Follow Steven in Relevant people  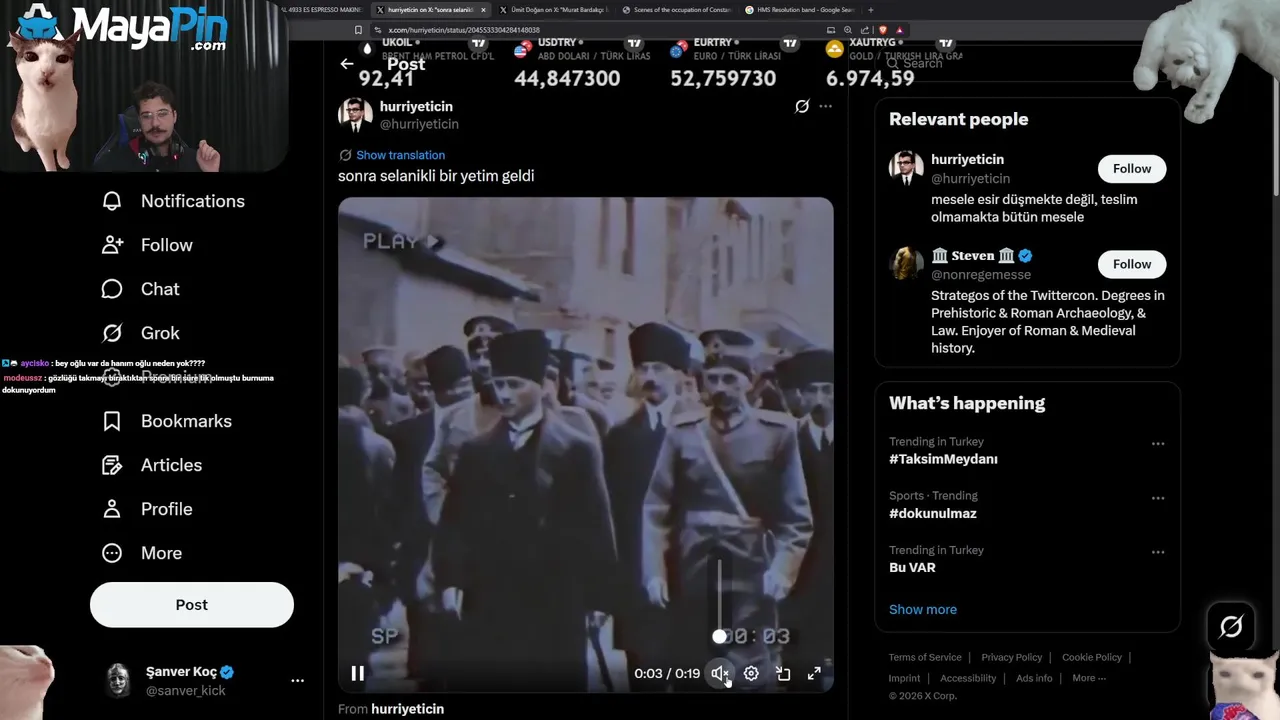click(1132, 264)
